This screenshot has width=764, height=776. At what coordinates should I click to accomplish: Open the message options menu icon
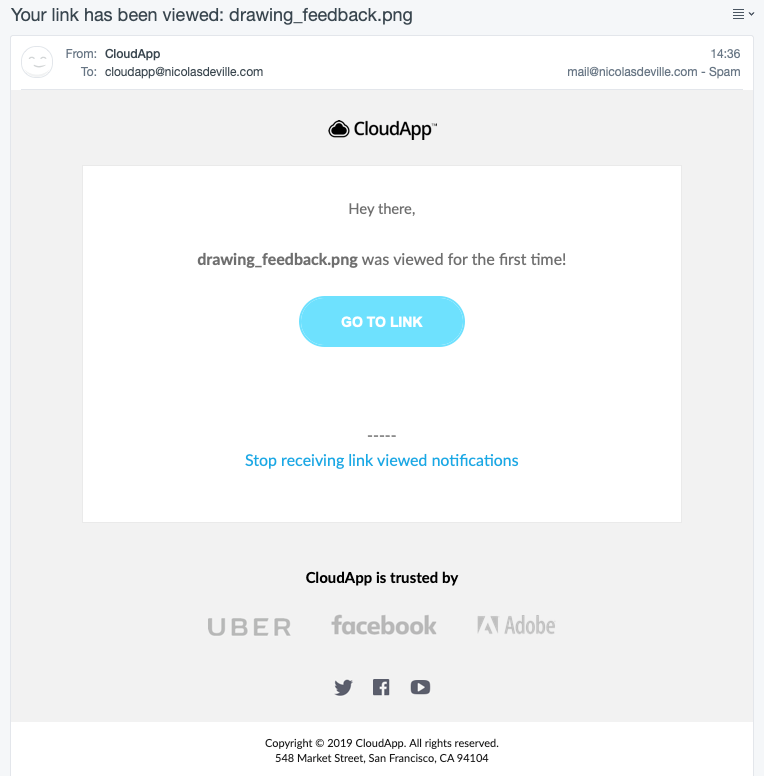pos(743,14)
